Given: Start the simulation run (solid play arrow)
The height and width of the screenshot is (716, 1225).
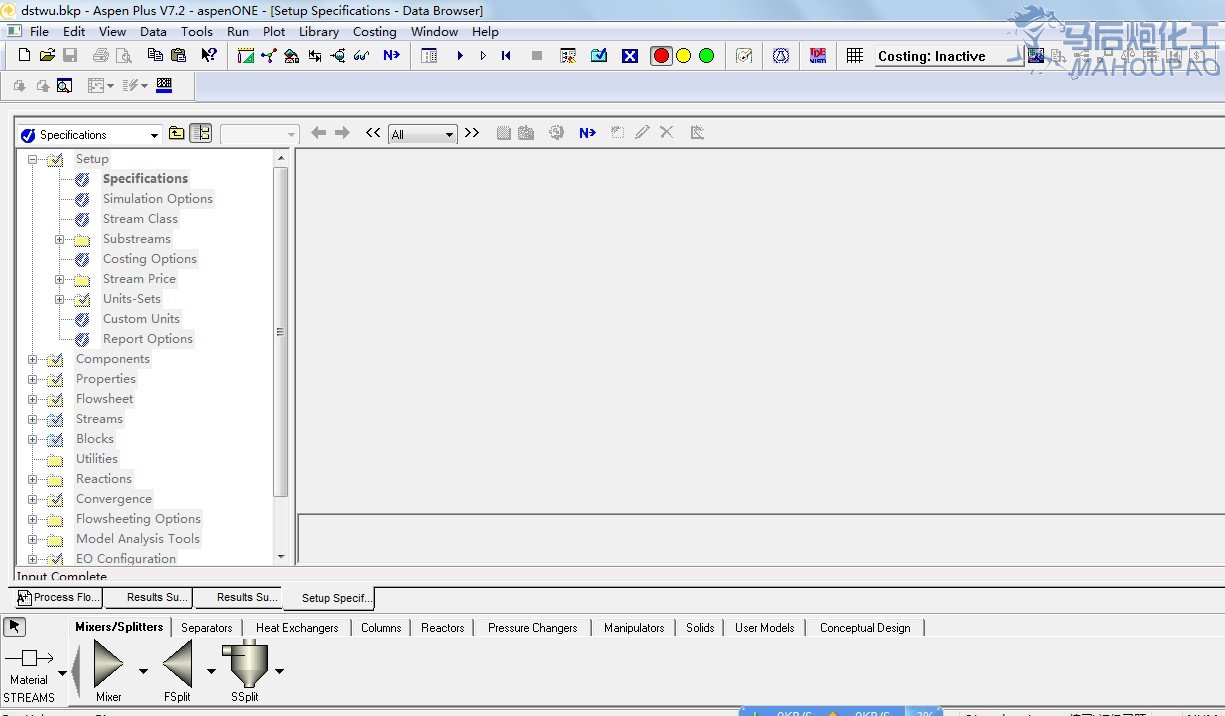Looking at the screenshot, I should tap(460, 56).
